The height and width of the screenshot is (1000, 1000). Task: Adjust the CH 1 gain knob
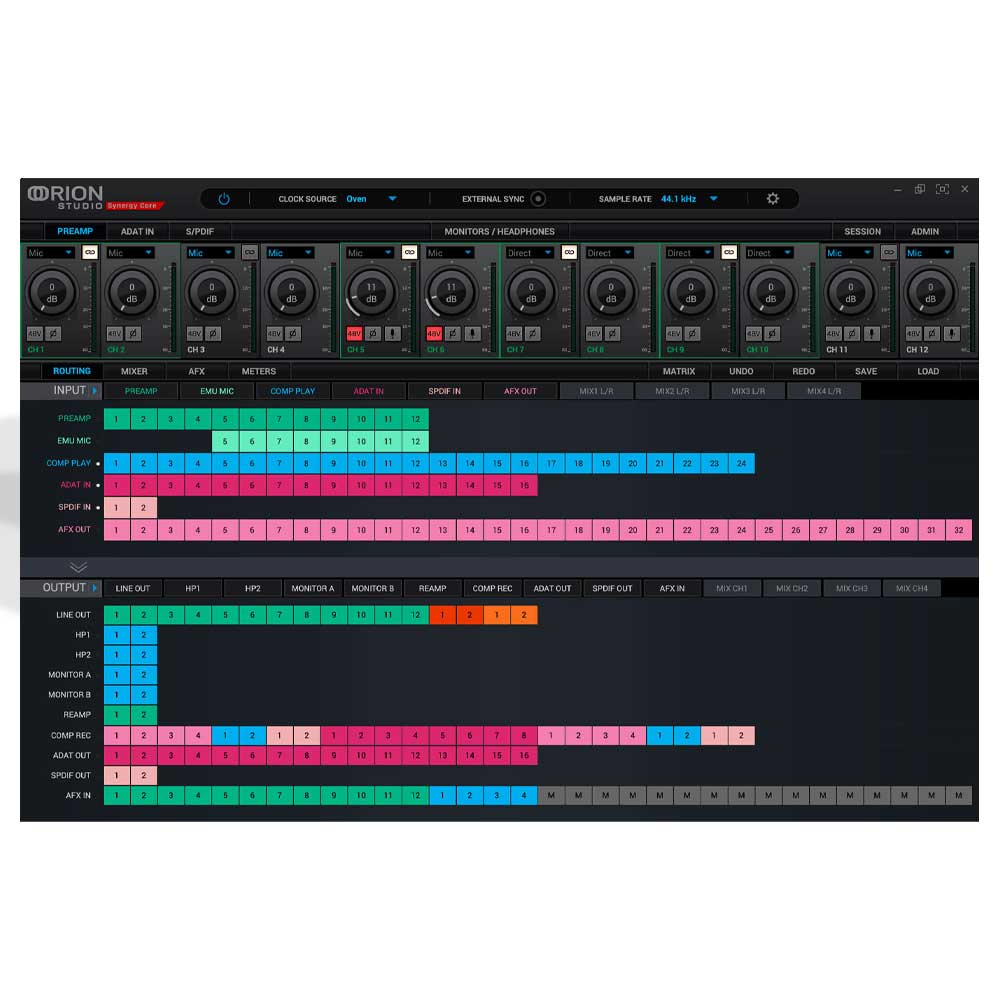pos(52,293)
